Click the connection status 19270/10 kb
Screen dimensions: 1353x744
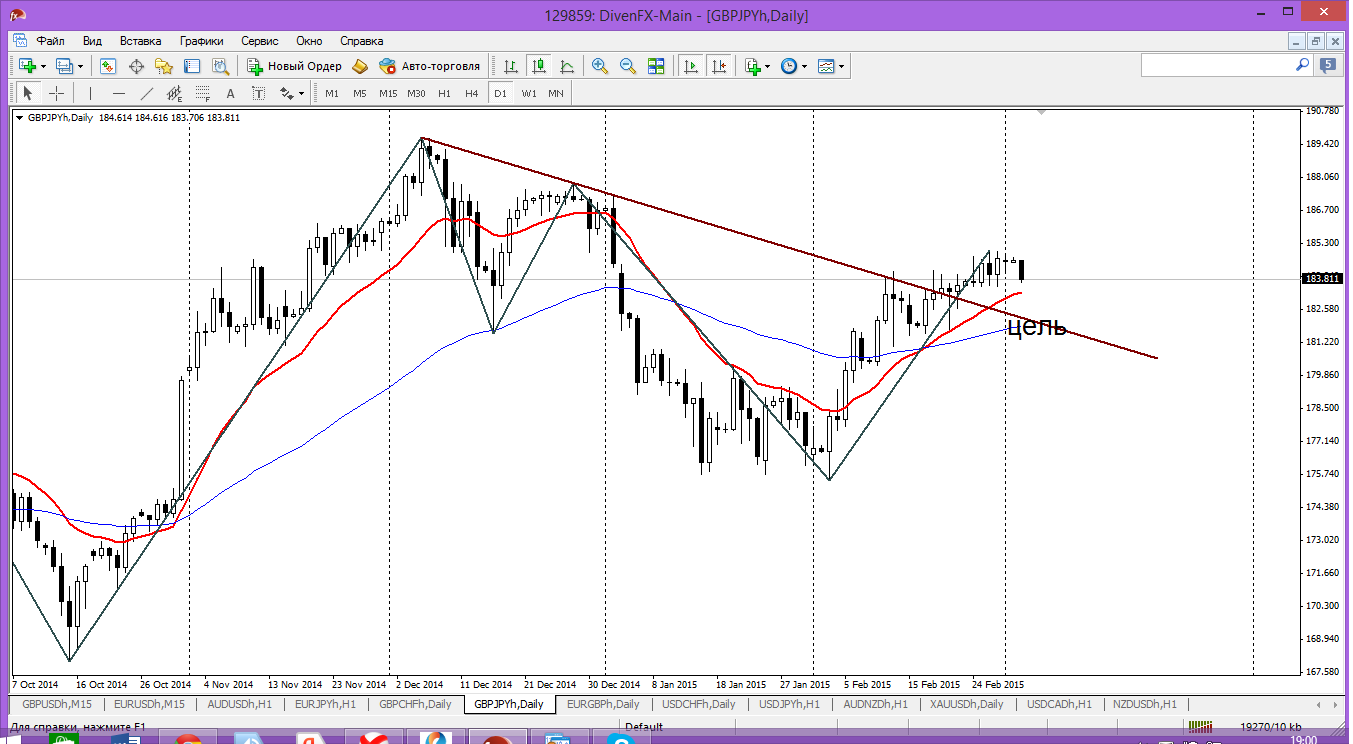1270,727
